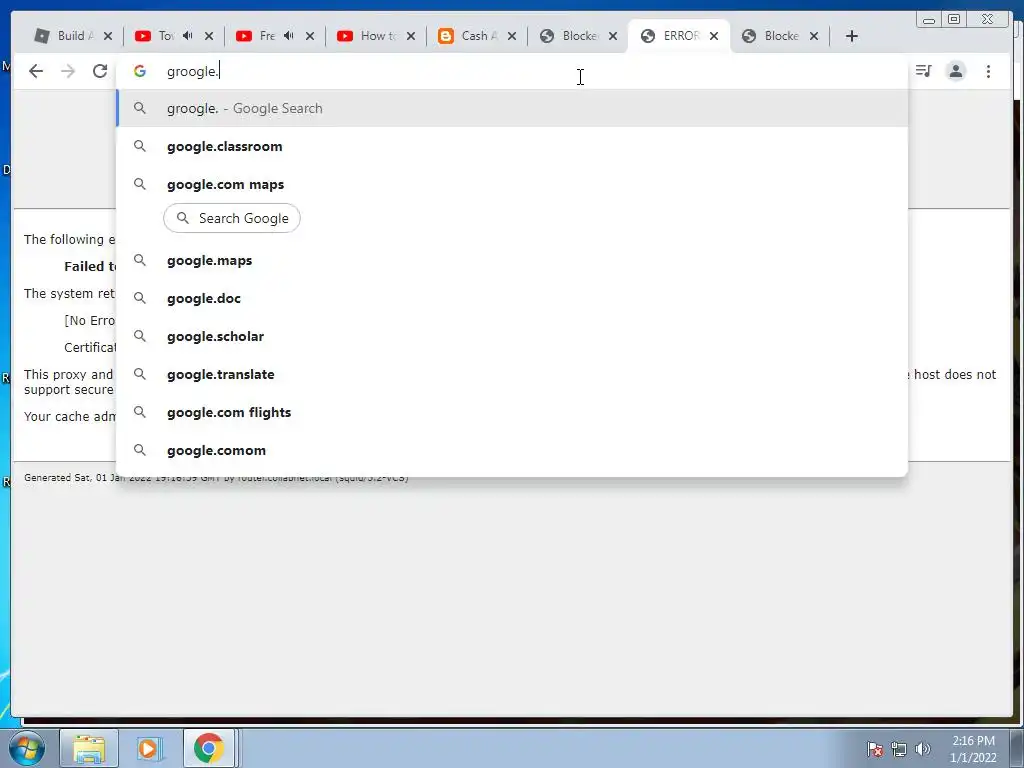This screenshot has height=768, width=1024.
Task: Open Windows Media Player from taskbar
Action: pos(148,748)
